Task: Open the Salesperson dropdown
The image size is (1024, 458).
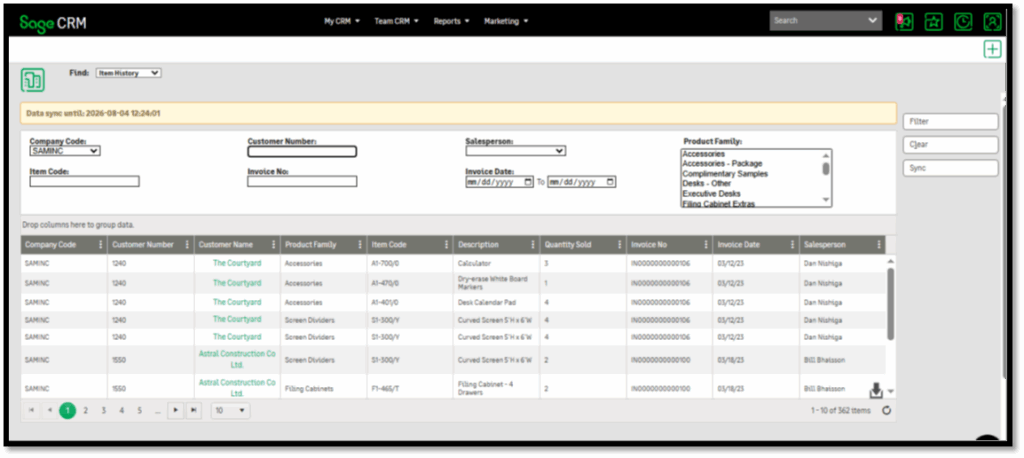Action: coord(515,151)
